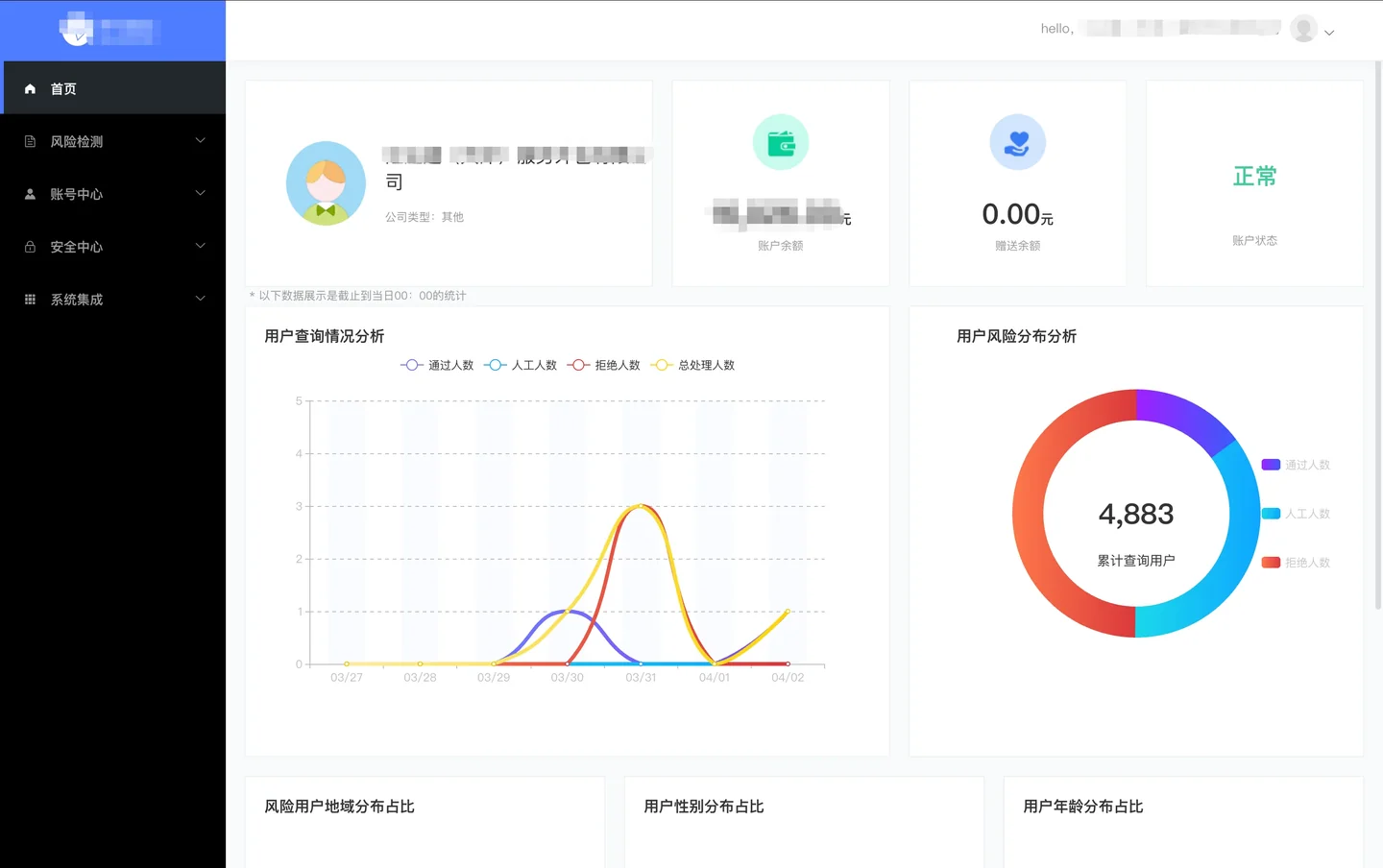Click the 正常 account status text
Screen dimensions: 1383x868
click(1254, 176)
